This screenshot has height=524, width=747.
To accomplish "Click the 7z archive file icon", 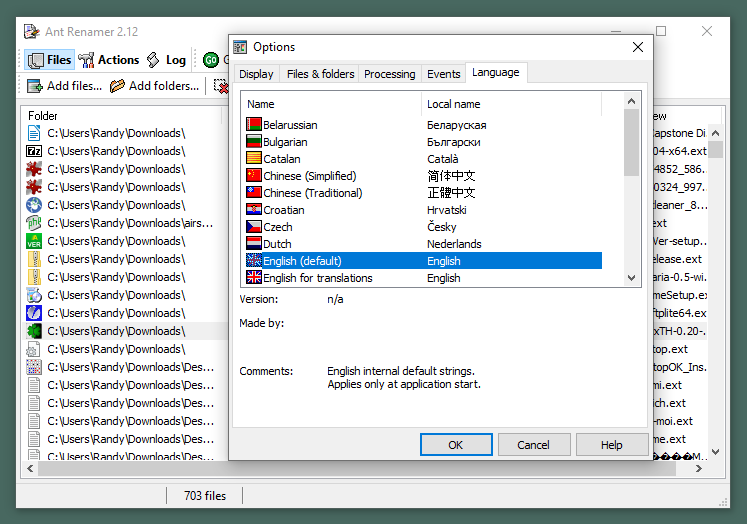I will [34, 151].
